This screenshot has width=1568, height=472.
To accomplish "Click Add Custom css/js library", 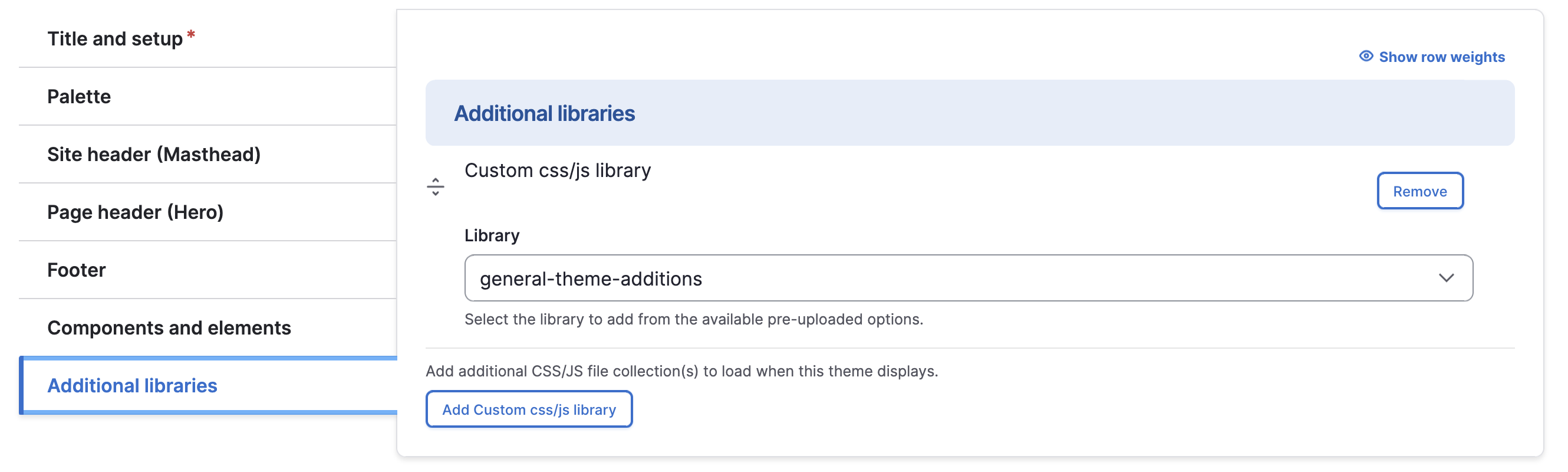I will [x=529, y=409].
